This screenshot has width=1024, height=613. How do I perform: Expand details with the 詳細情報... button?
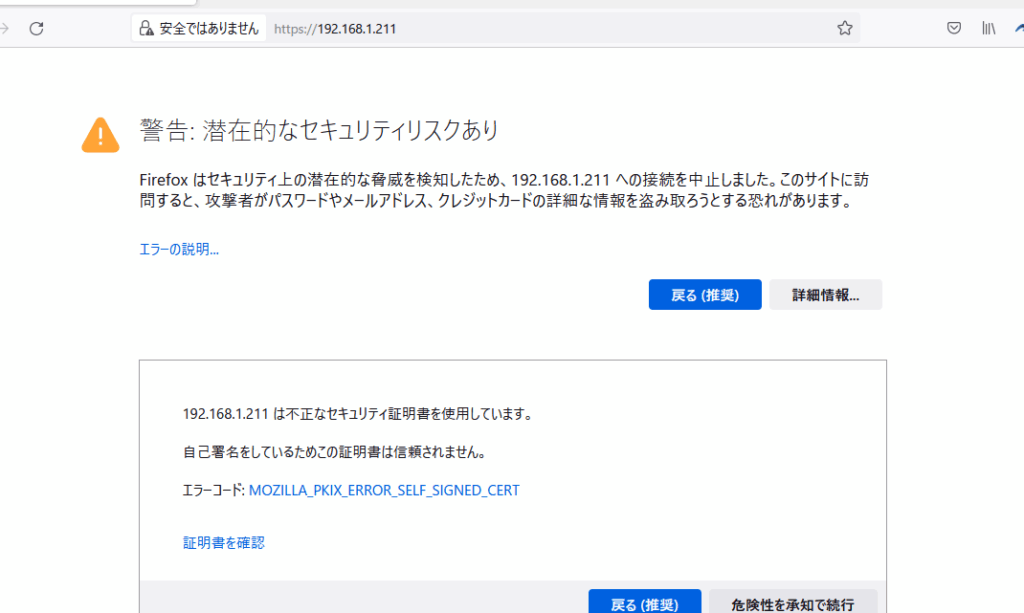825,295
